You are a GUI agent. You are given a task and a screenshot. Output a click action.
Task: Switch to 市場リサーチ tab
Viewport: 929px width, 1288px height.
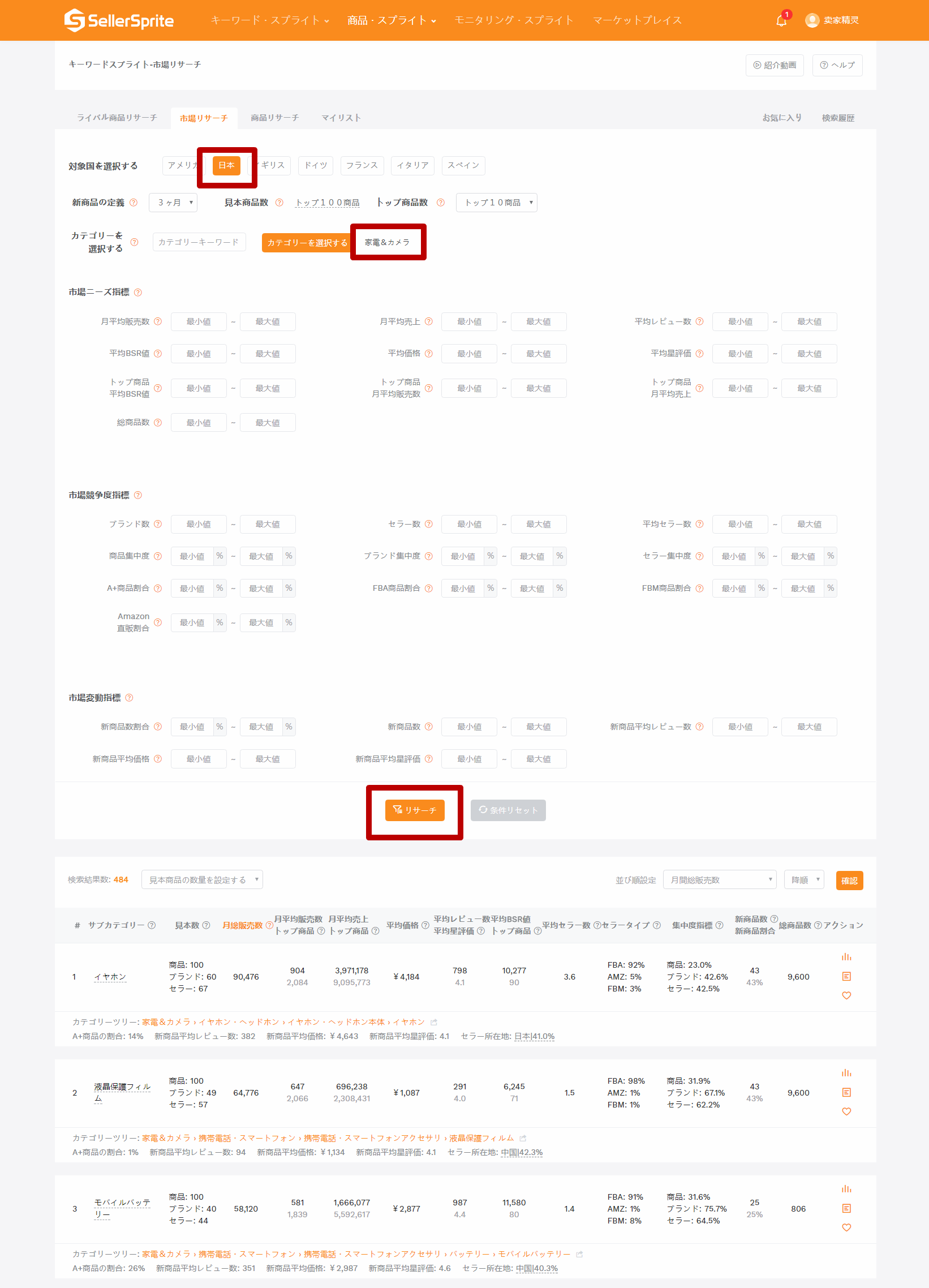[204, 118]
